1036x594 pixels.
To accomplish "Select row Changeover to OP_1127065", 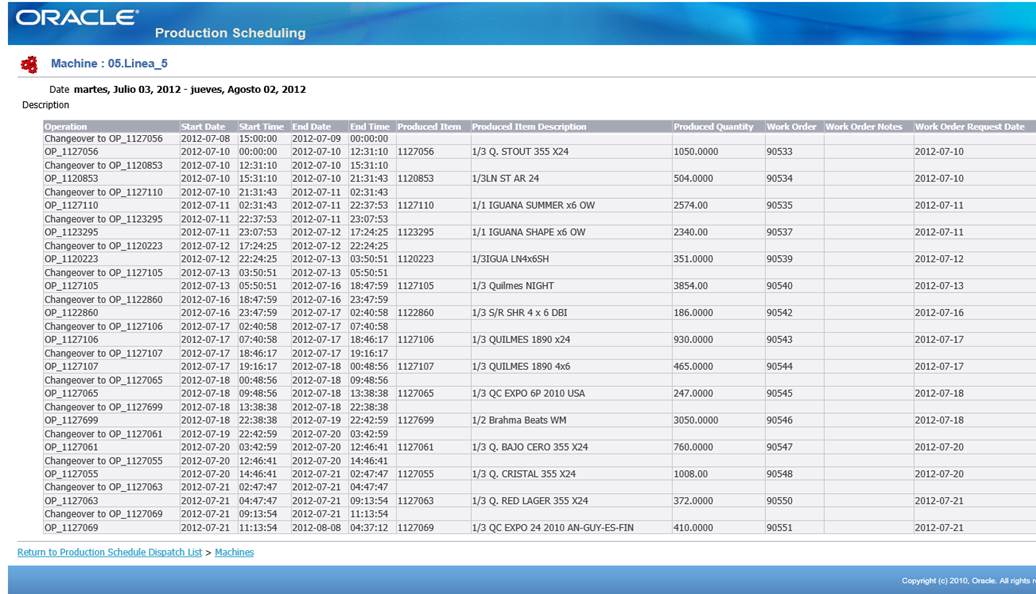I will (x=539, y=381).
